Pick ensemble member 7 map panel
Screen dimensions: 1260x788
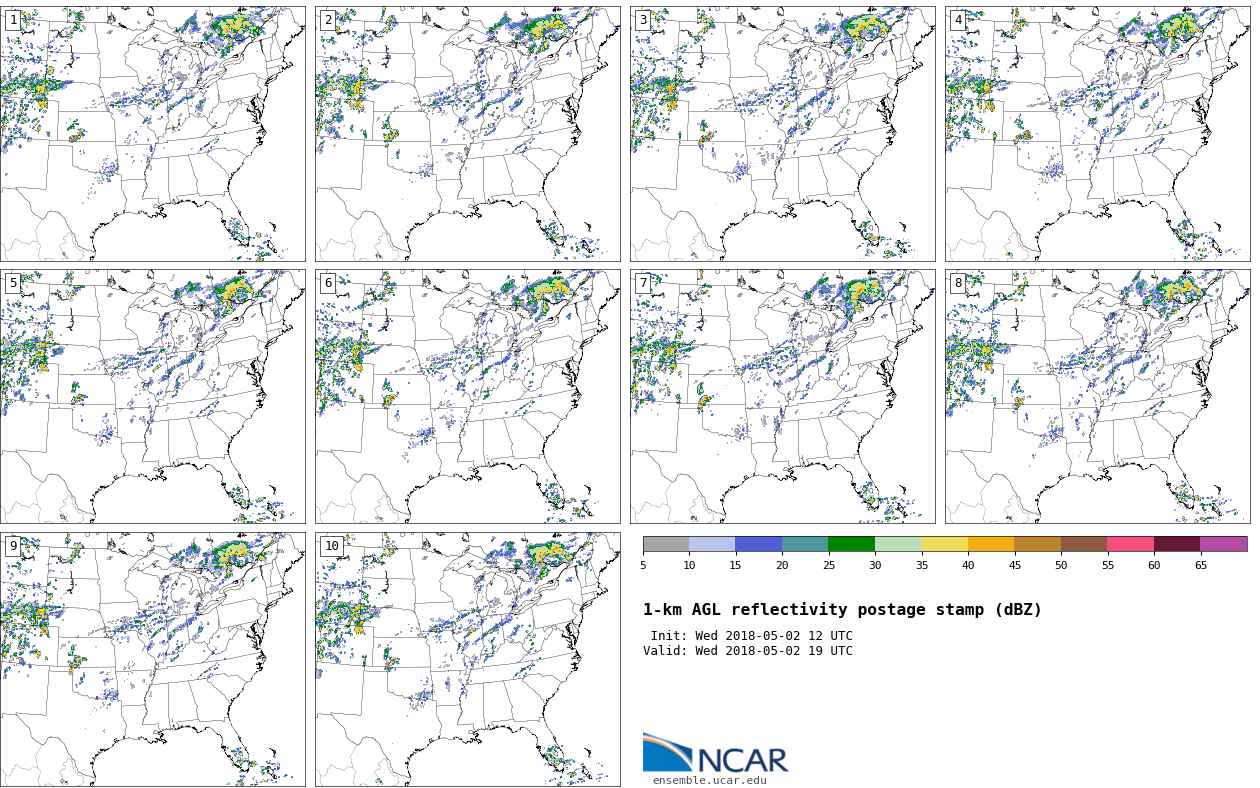[x=783, y=396]
